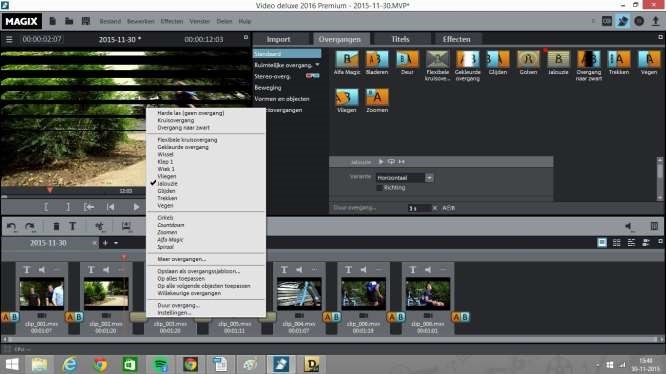This screenshot has height=374, width=666.
Task: Select the Bladeren transition thumbnail
Action: pyautogui.click(x=377, y=59)
